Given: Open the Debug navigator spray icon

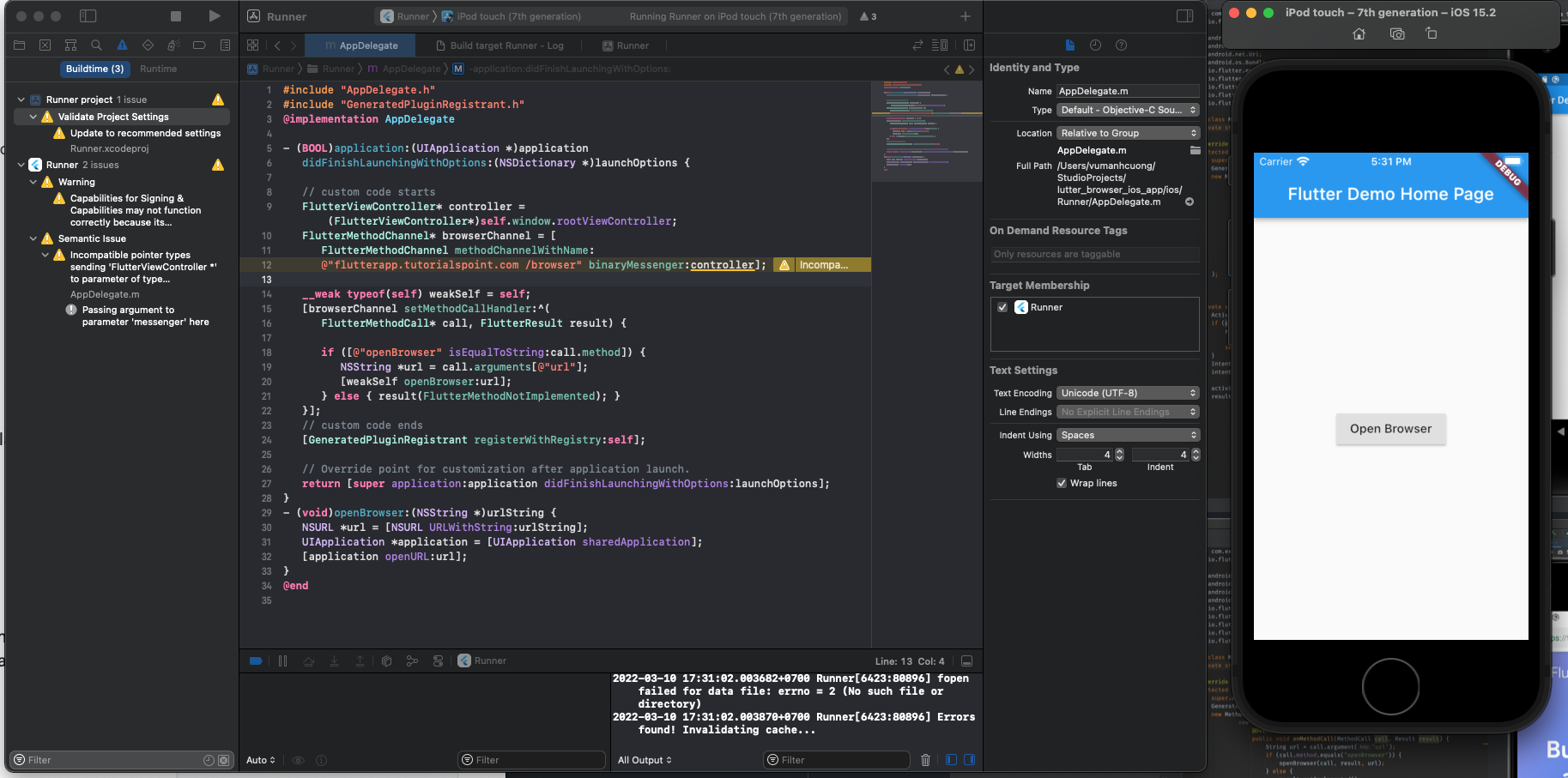Looking at the screenshot, I should 173,45.
